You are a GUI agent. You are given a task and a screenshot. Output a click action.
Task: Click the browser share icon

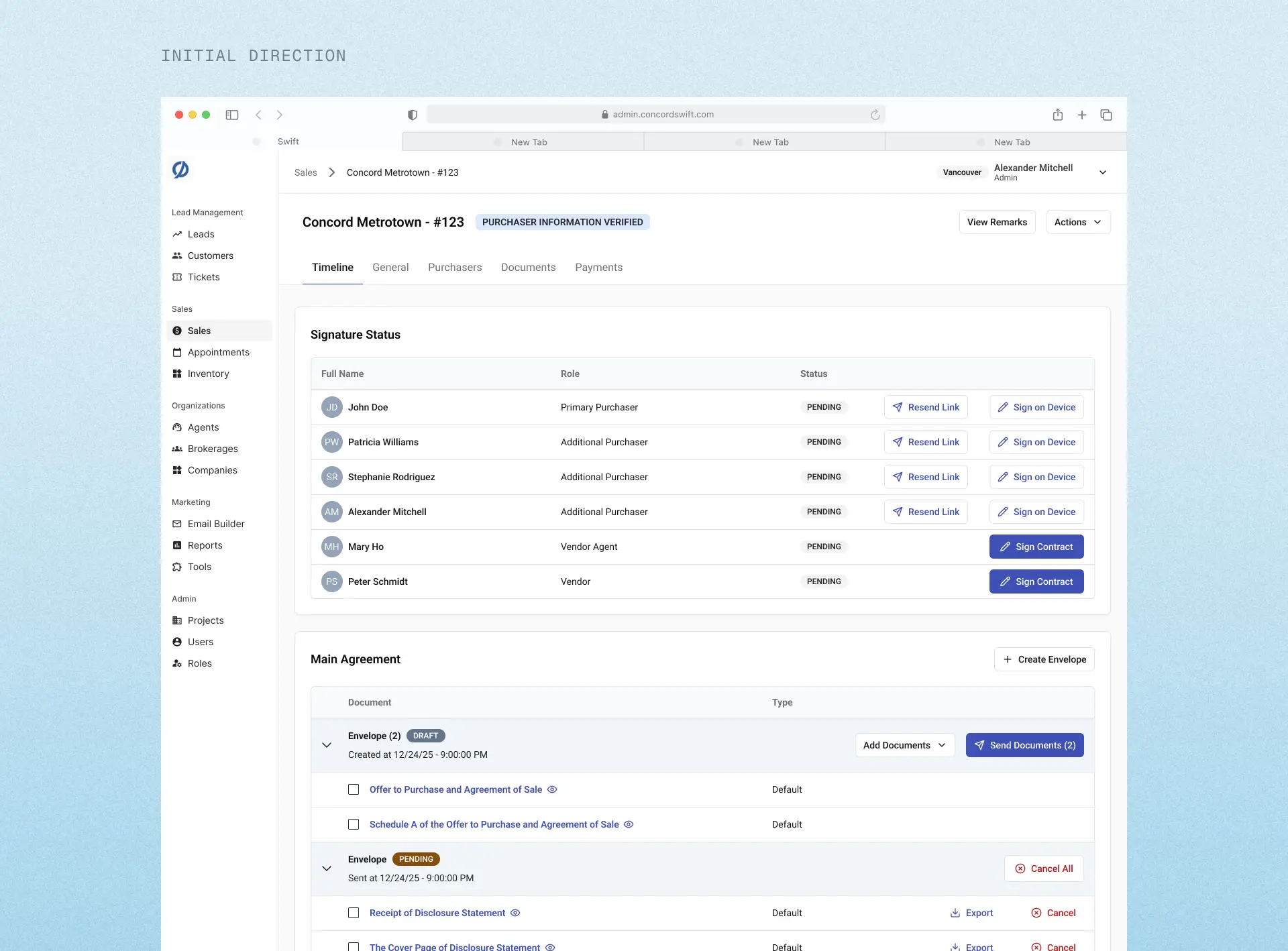click(x=1057, y=115)
